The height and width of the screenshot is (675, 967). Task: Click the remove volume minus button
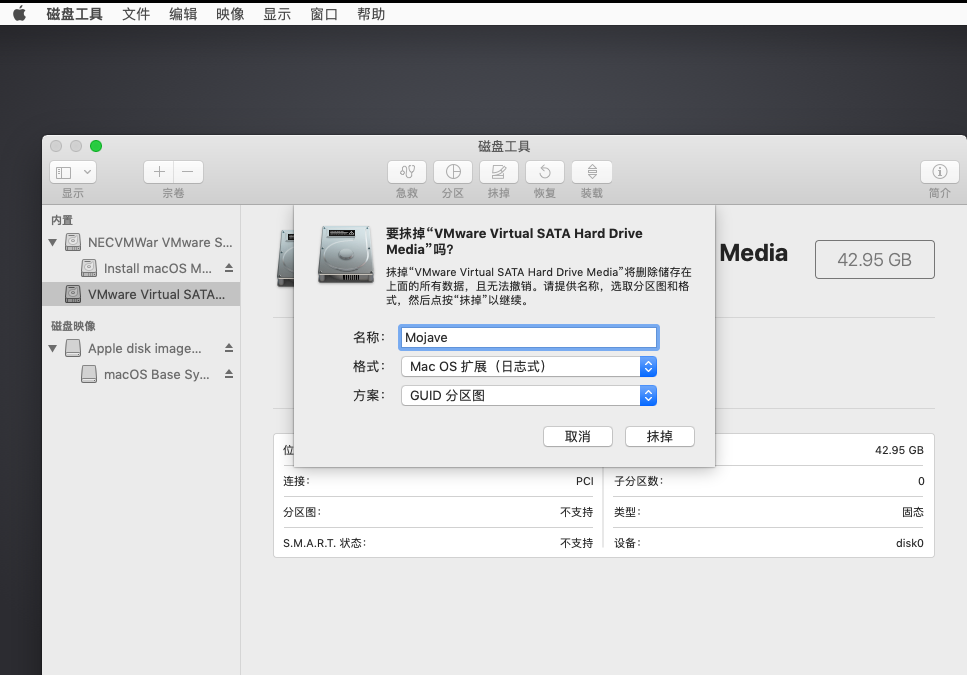point(188,172)
